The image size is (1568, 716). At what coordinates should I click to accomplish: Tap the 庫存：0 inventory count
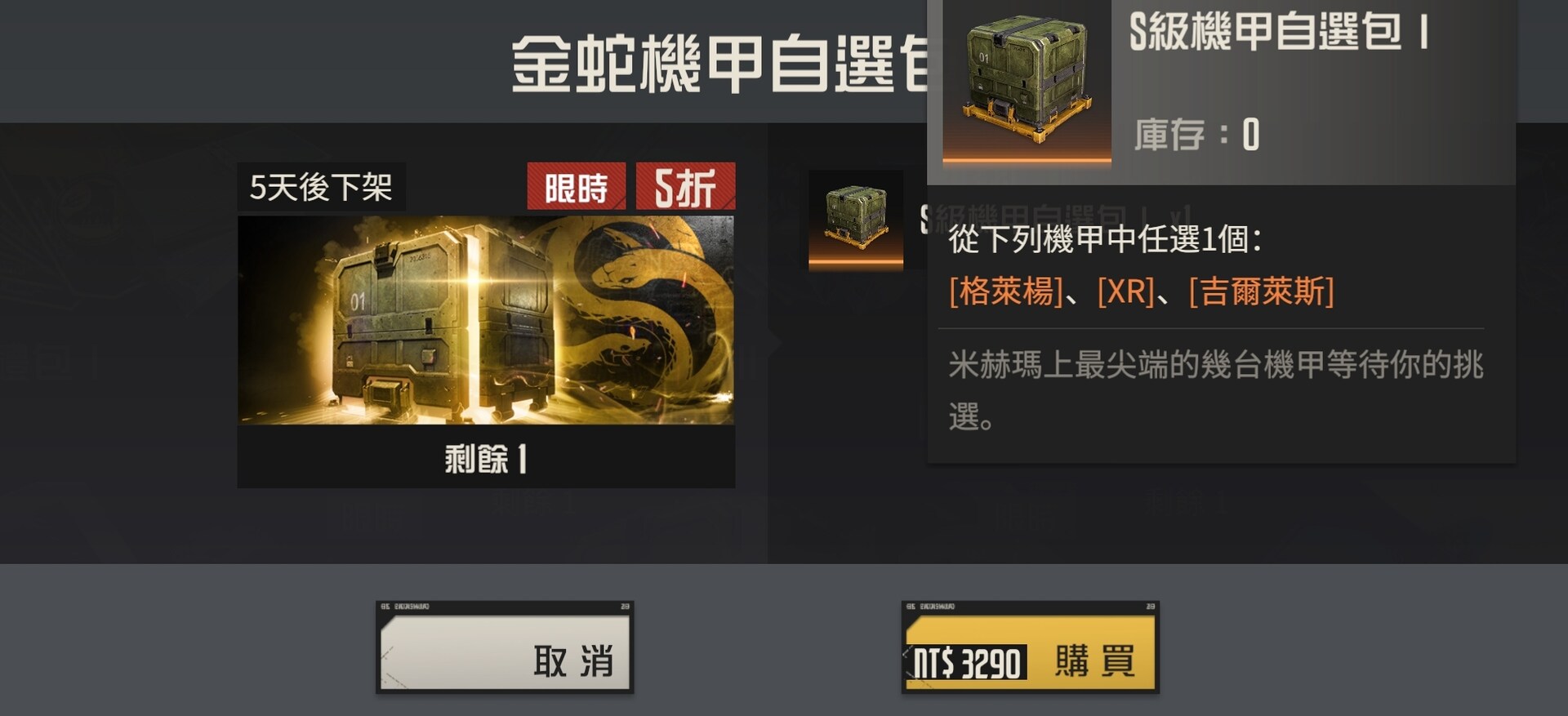tap(1196, 134)
